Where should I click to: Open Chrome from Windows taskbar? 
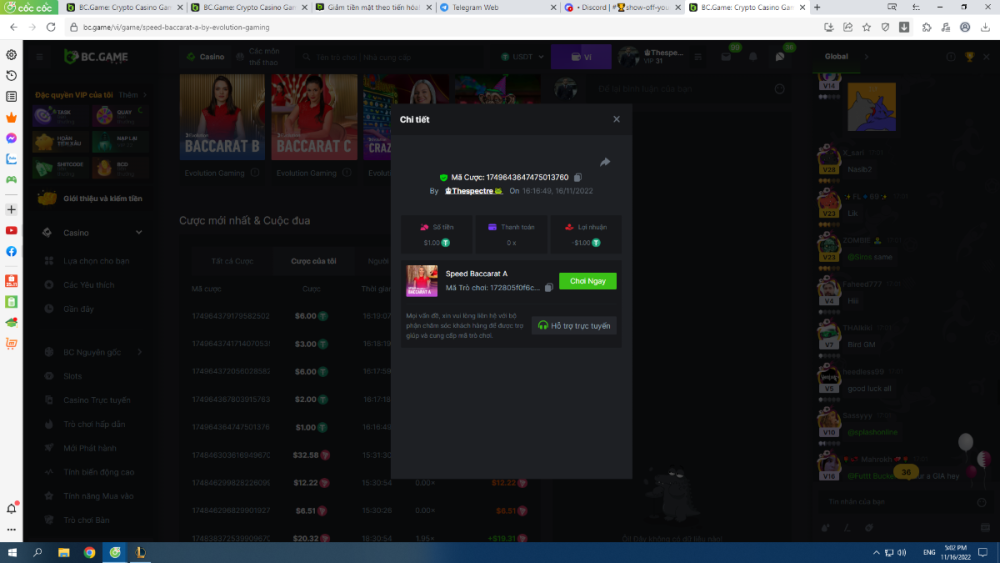point(89,552)
